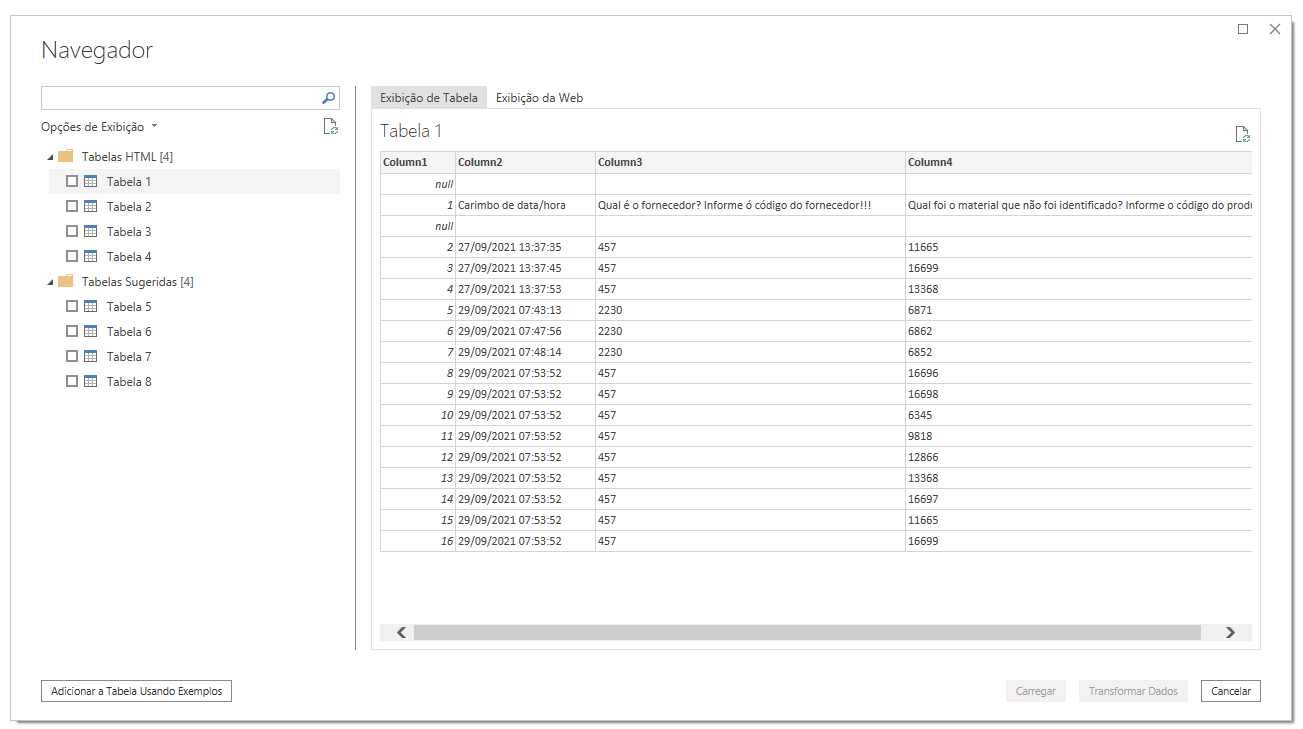Click the cell with value 6852
This screenshot has width=1303, height=729.
pos(1078,352)
